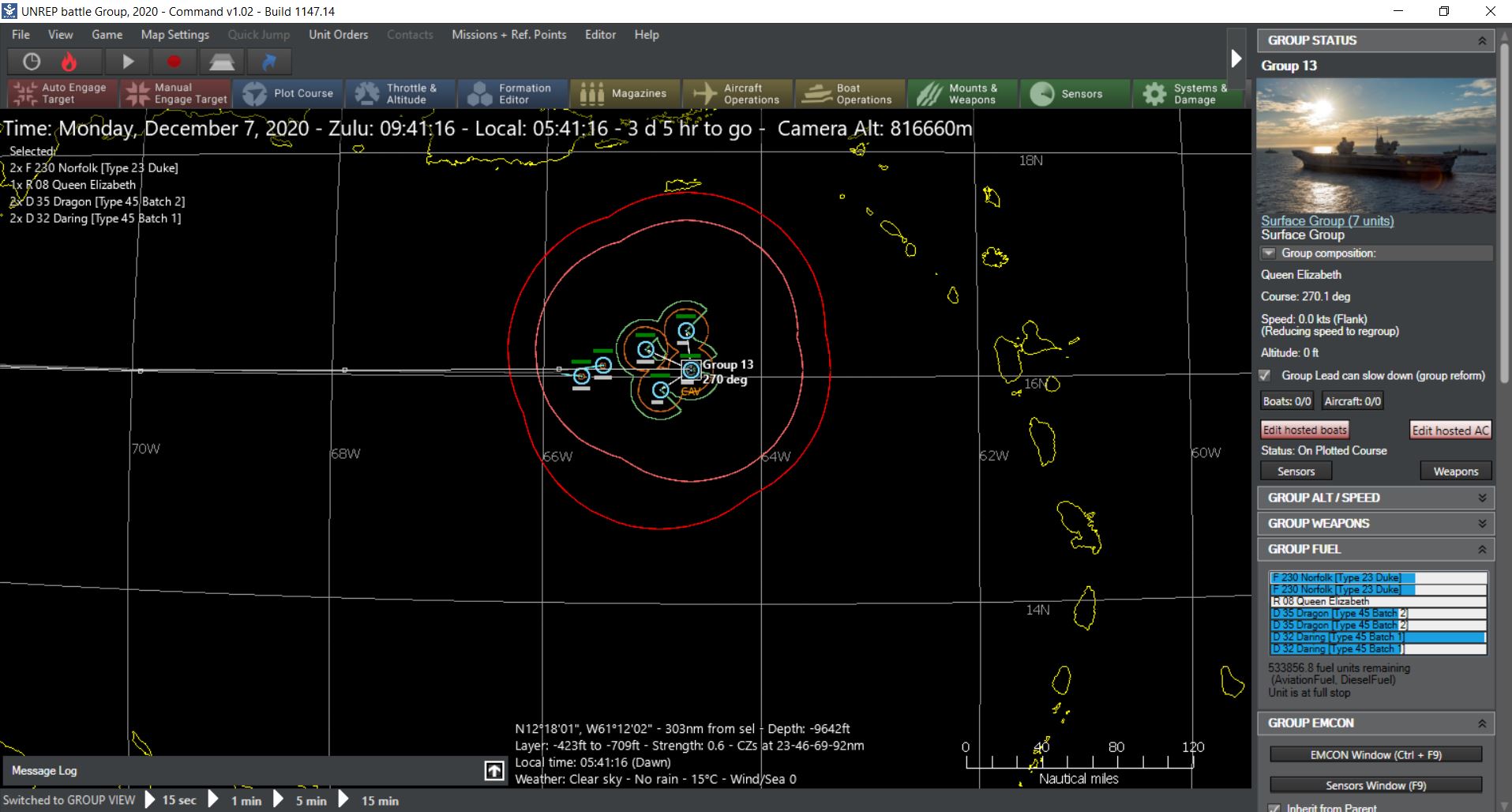Screen dimensions: 1512x812
Task: Open the Surface Group (7 units) link
Action: tap(1326, 221)
